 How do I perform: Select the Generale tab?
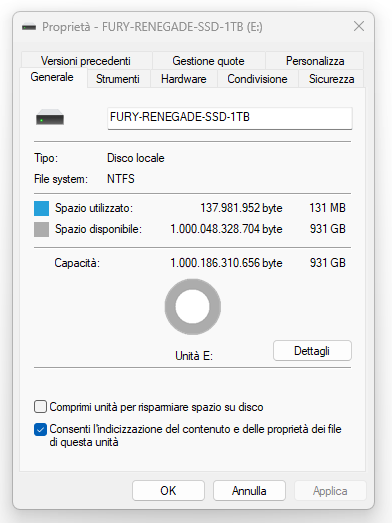(52, 77)
